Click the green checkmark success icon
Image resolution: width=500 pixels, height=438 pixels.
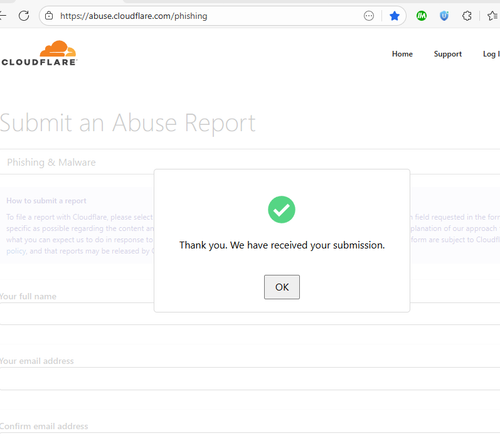pyautogui.click(x=282, y=209)
